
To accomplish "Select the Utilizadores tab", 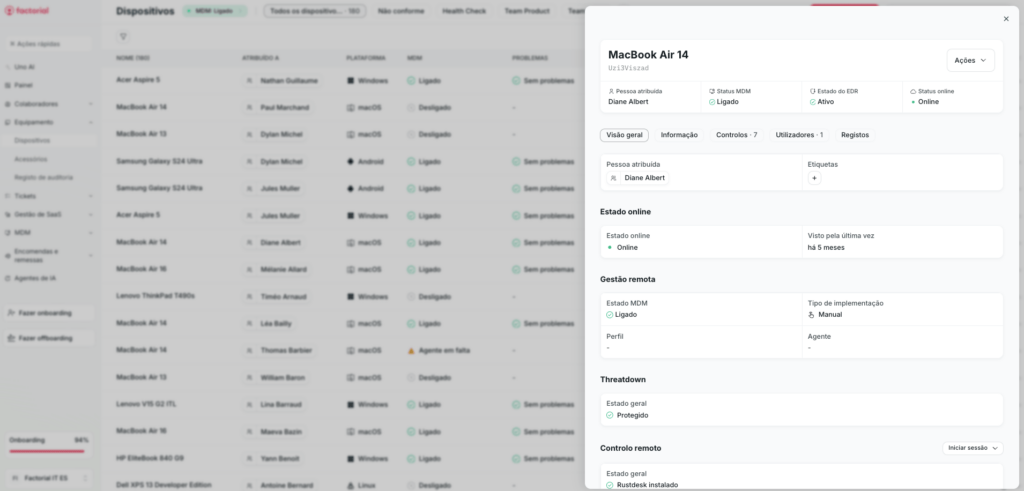I will pos(799,135).
